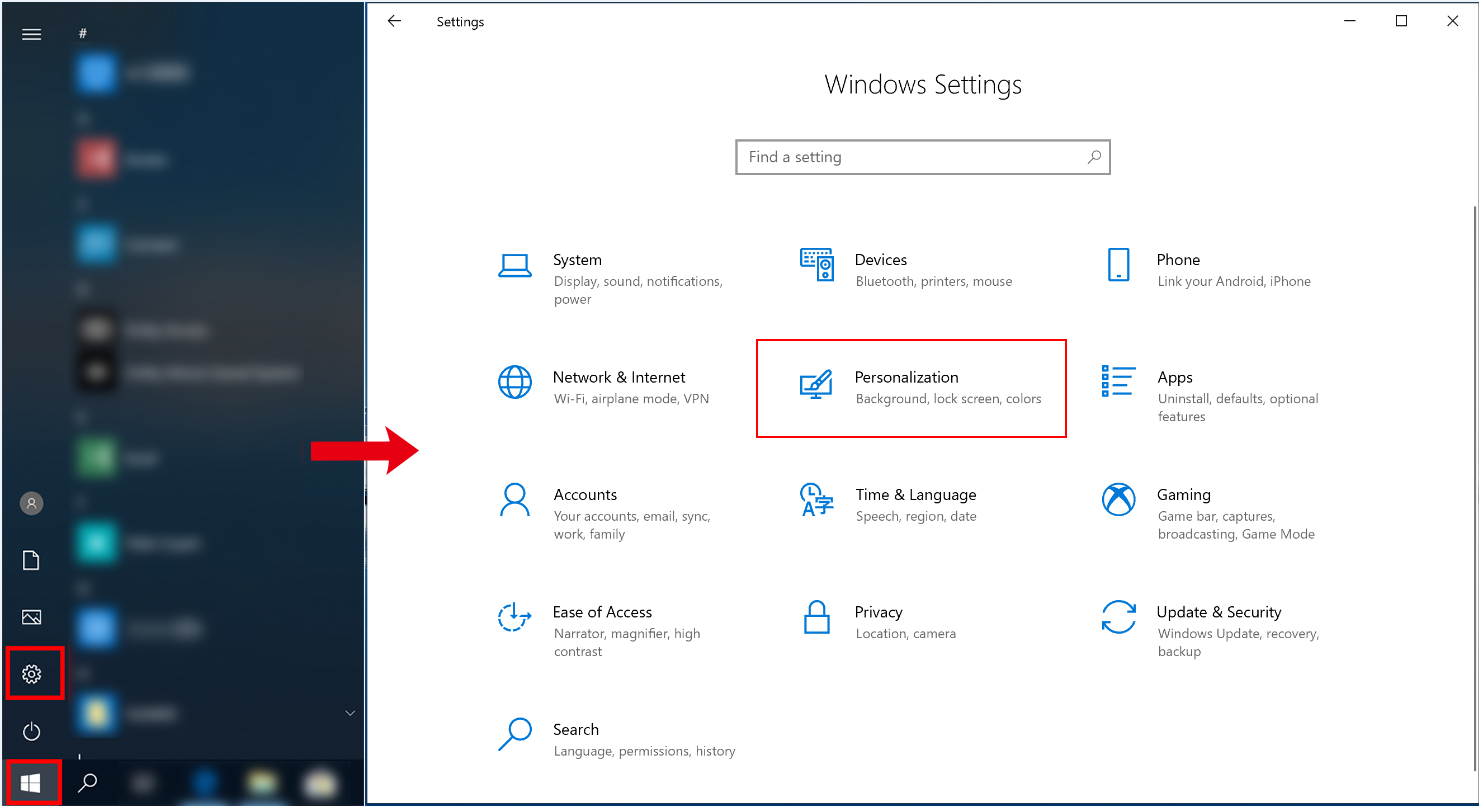Screen dimensions: 1479x806
Task: Open the Apps list icon
Action: (1119, 381)
